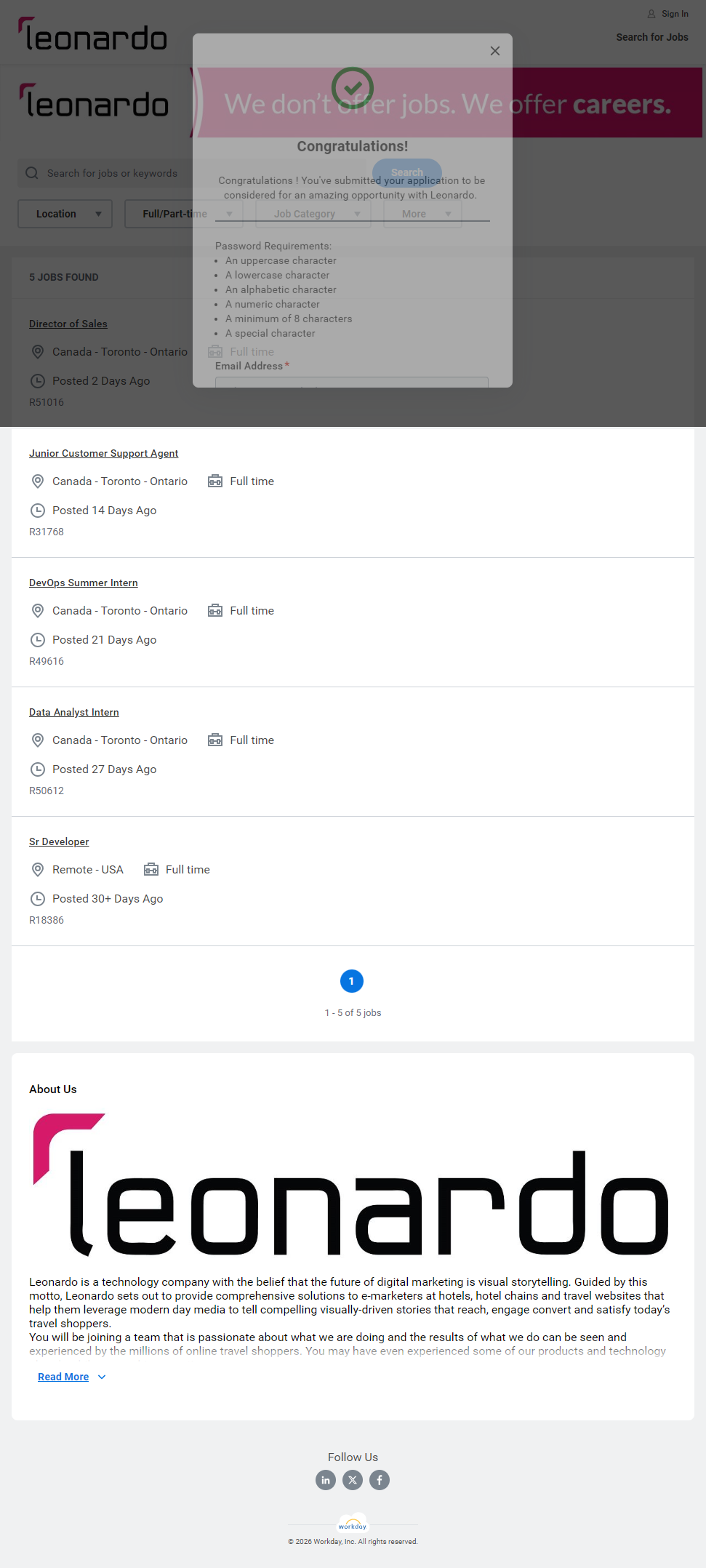Viewport: 706px width, 1568px height.
Task: Open Search for Jobs menu item
Action: (x=651, y=37)
